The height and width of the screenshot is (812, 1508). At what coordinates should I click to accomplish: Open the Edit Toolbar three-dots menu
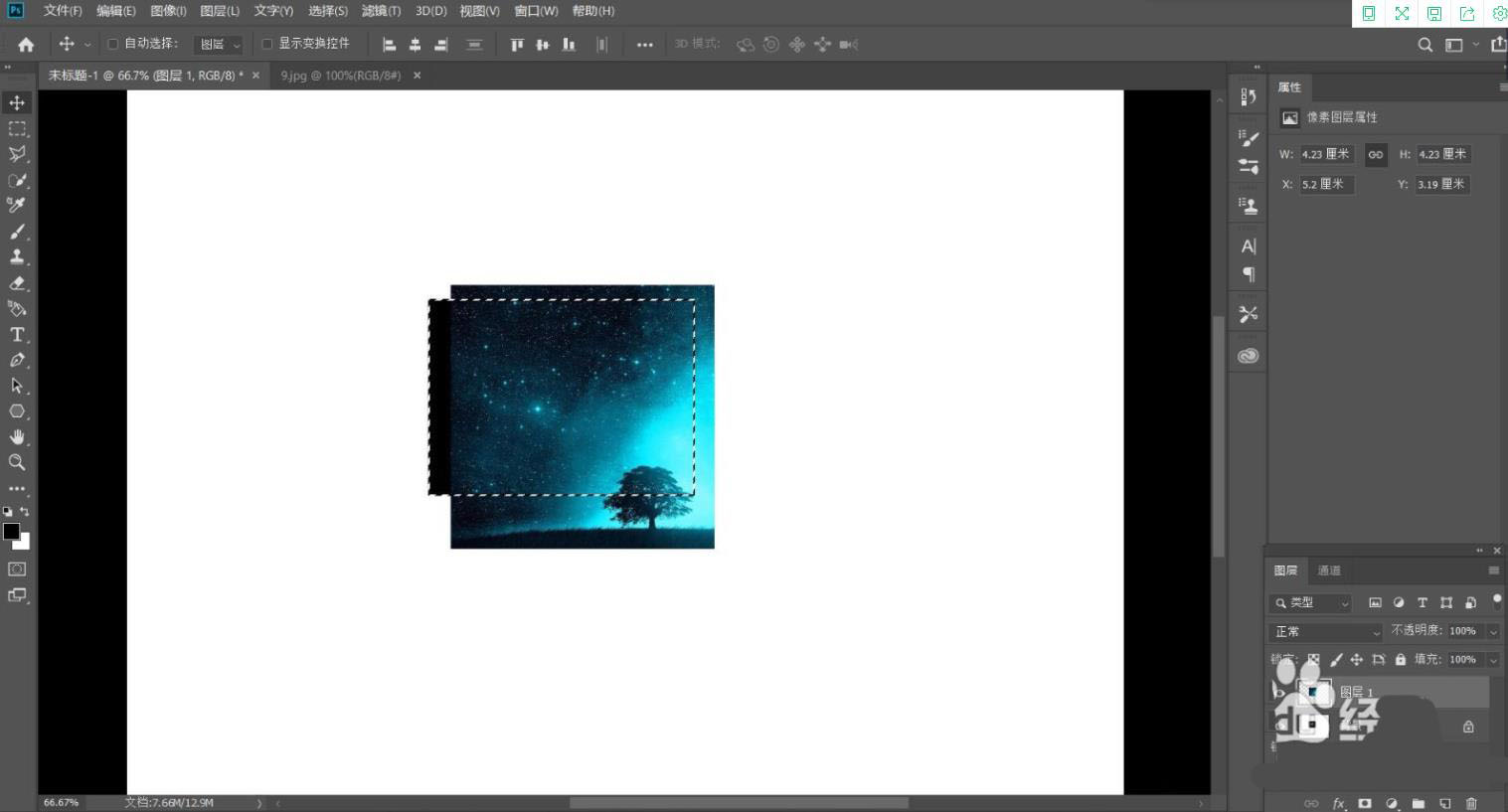17,489
